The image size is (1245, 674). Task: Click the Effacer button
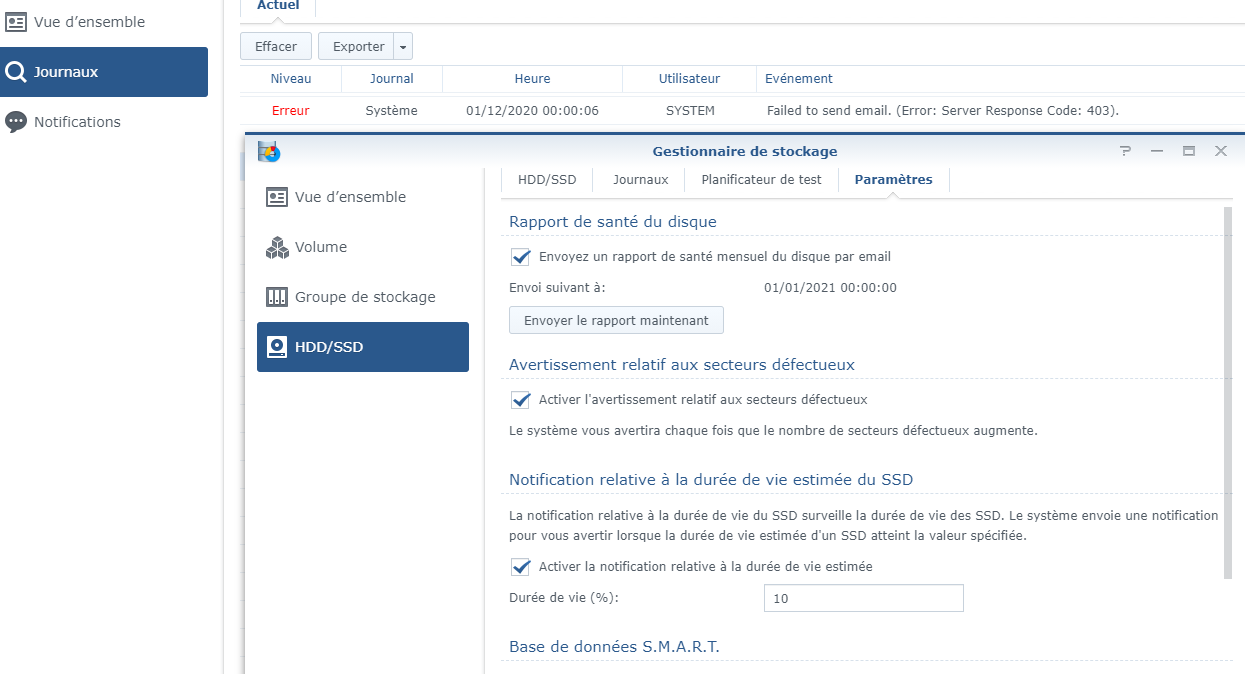click(276, 47)
